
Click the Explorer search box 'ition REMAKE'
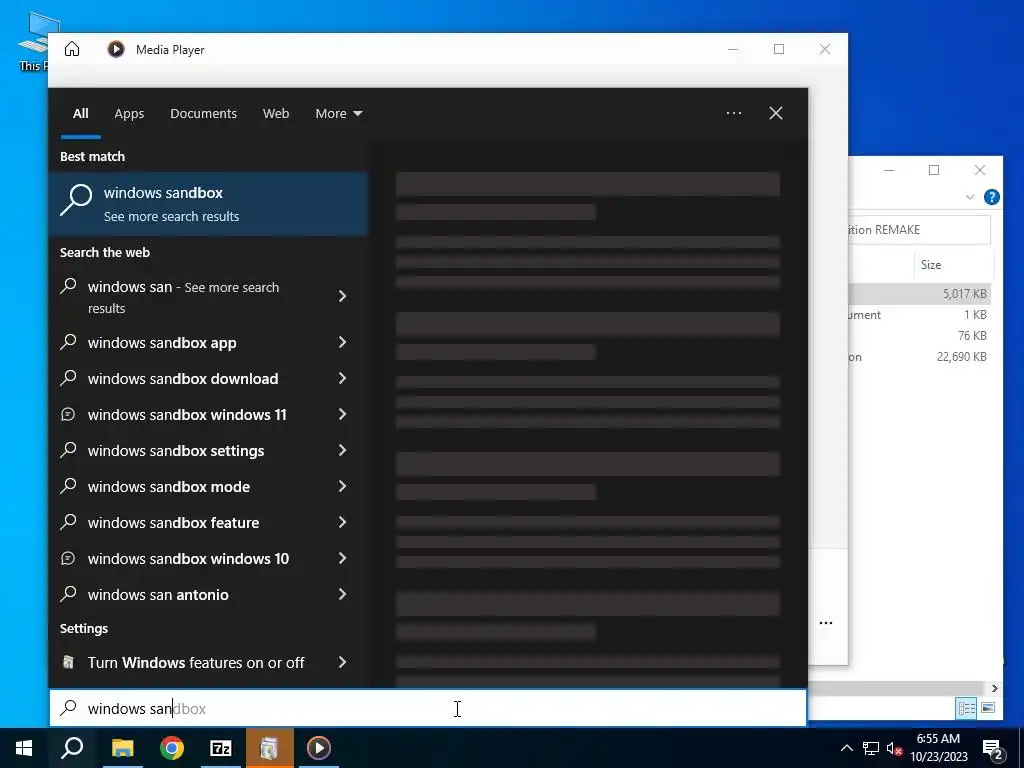920,230
